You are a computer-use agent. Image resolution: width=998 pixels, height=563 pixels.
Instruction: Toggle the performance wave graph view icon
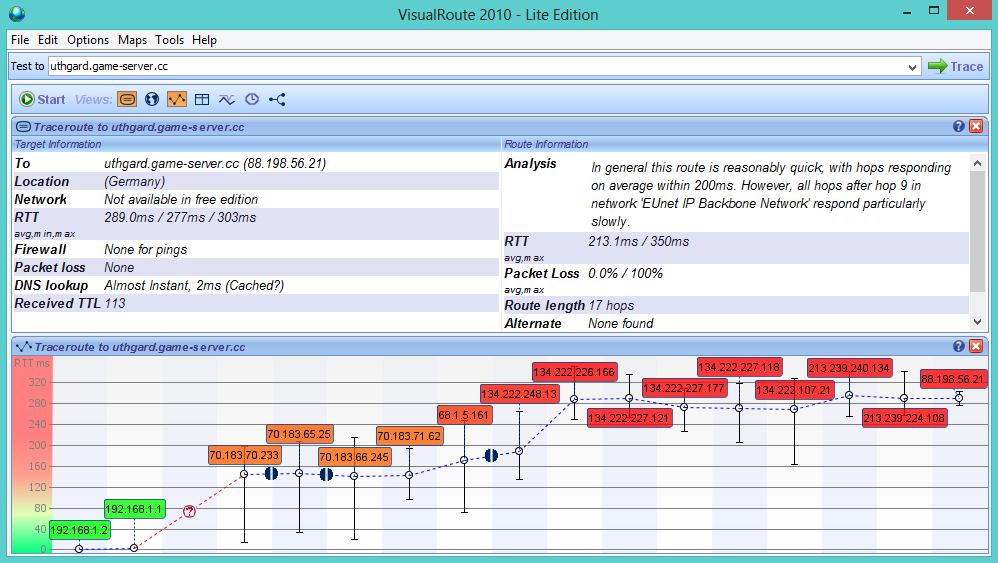tap(227, 99)
